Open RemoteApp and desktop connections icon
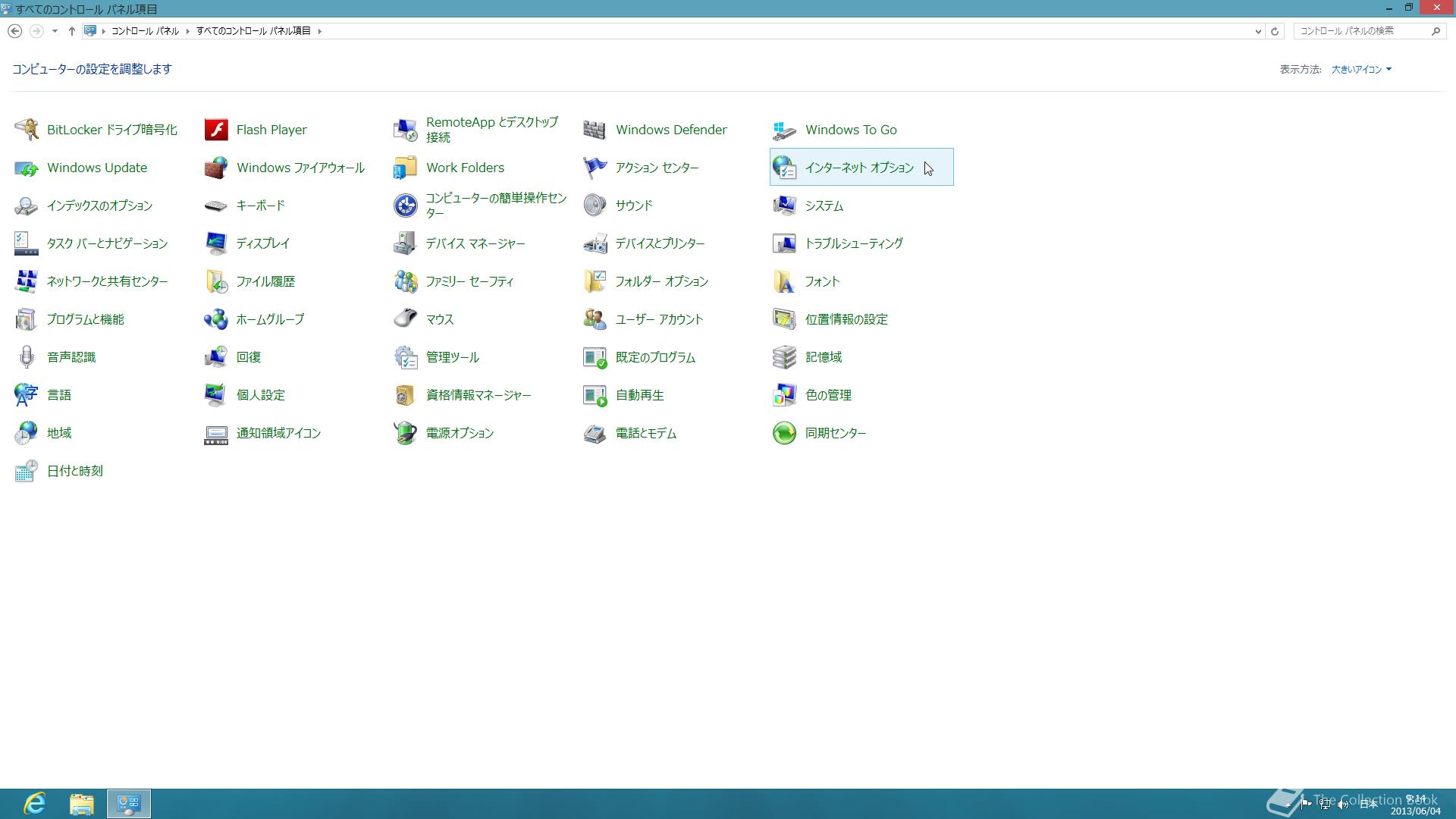This screenshot has width=1456, height=819. pyautogui.click(x=406, y=130)
